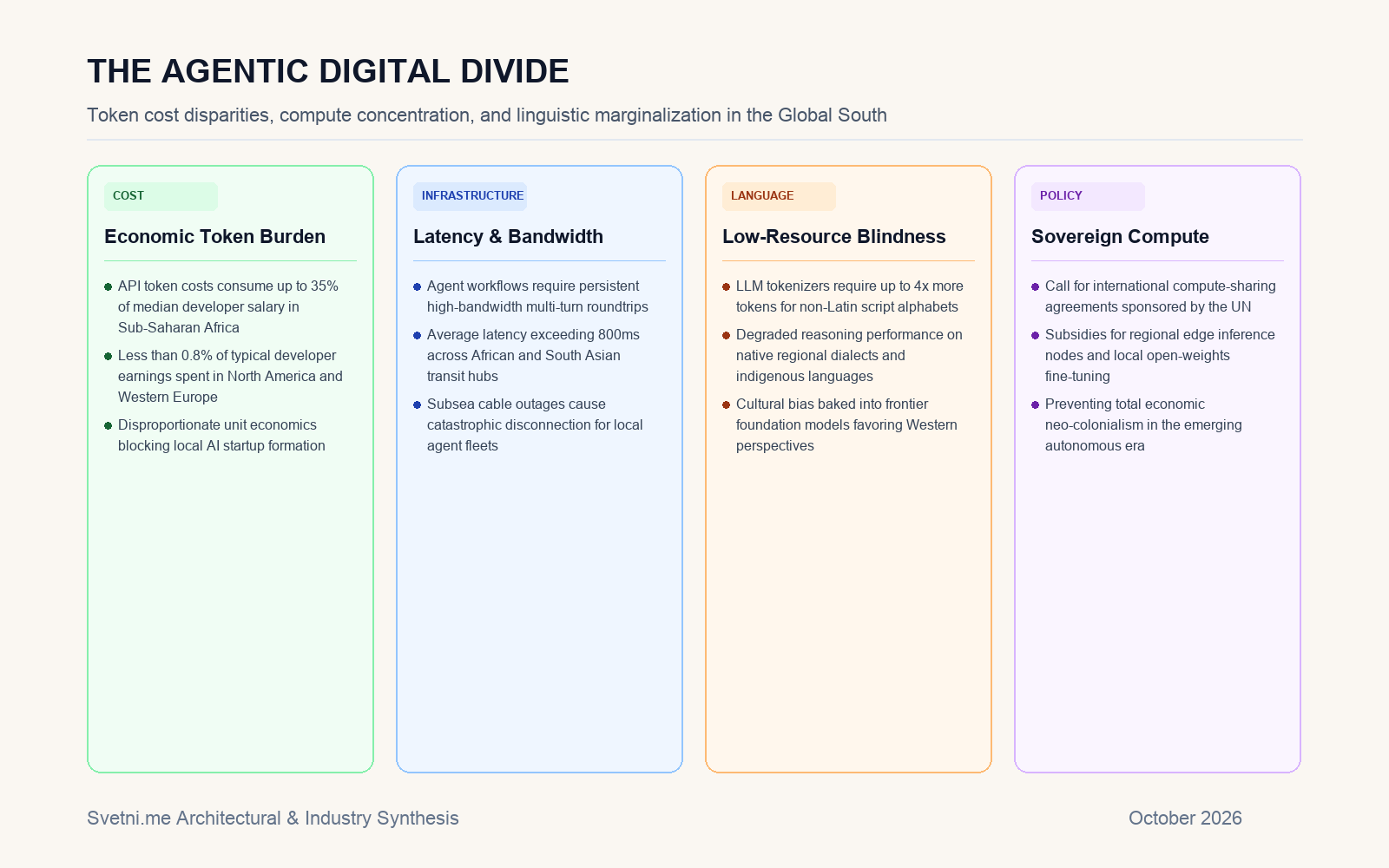
Task: Click bullet "Subsidies for regional edge inference"
Action: [1154, 355]
